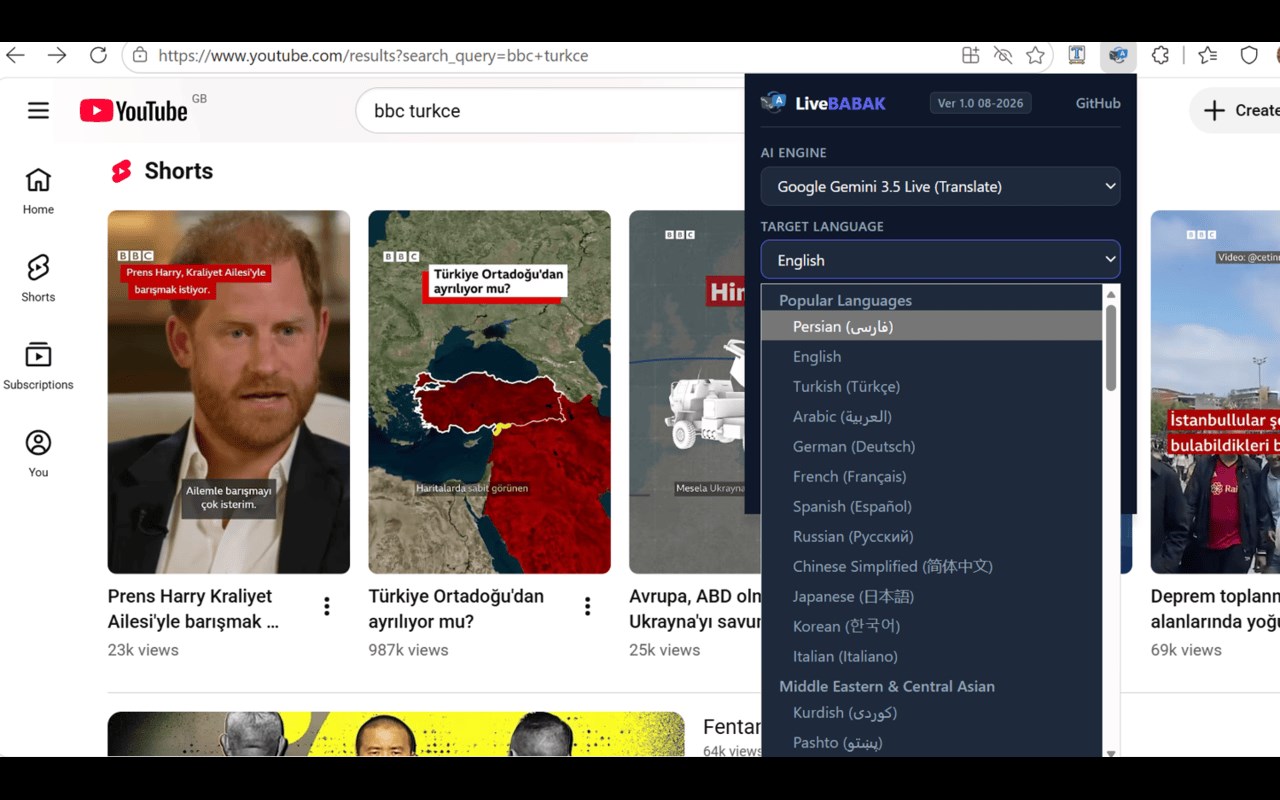Go to Home in the YouTube sidebar
Viewport: 1280px width, 800px height.
tap(38, 191)
